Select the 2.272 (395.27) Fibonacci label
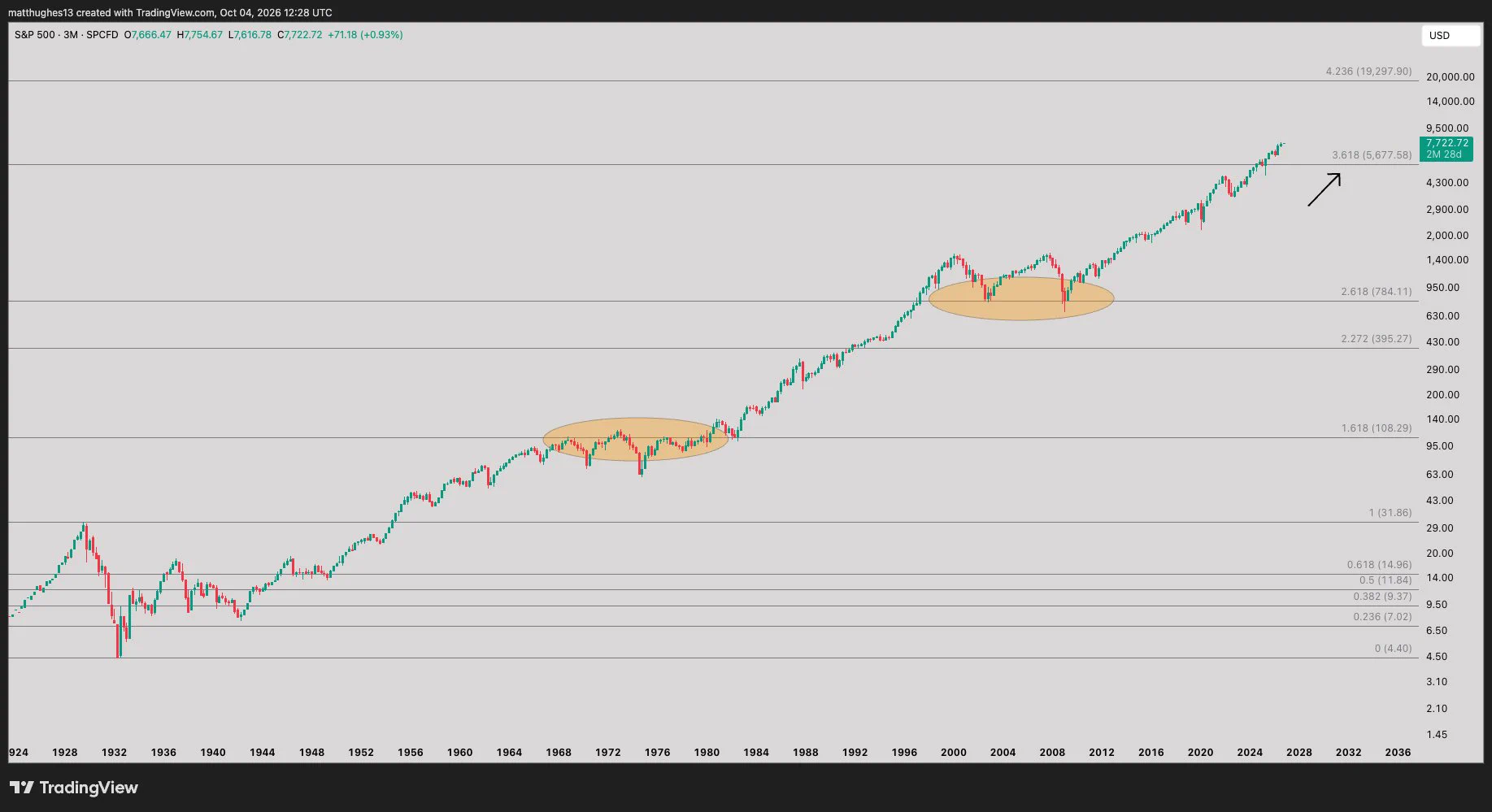 (1377, 339)
